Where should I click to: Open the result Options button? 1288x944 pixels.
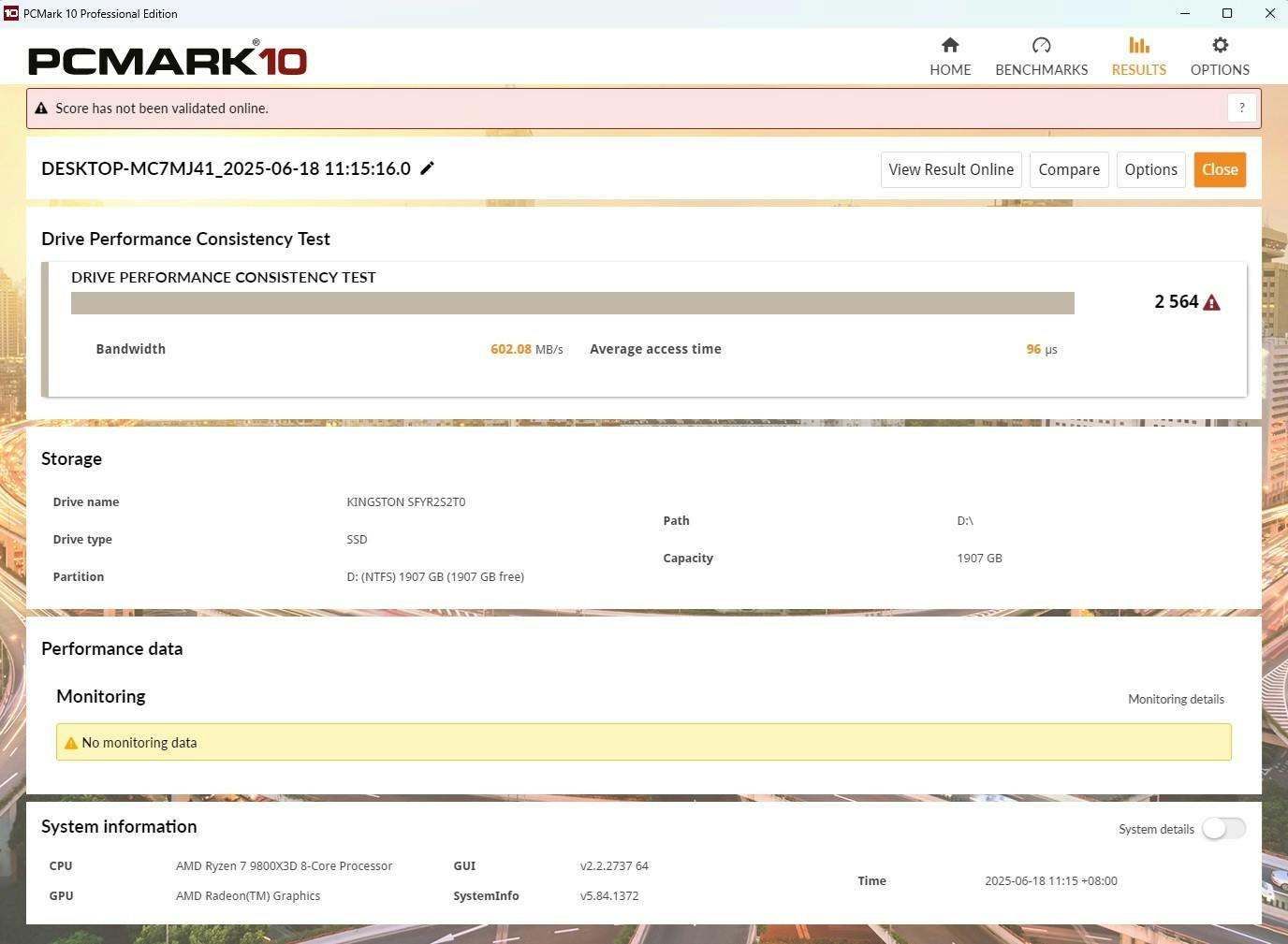(x=1150, y=169)
